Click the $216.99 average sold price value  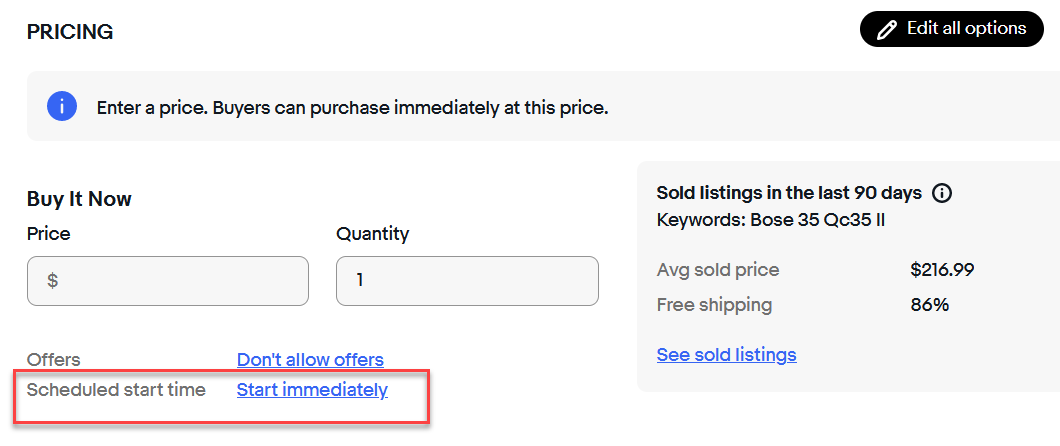pyautogui.click(x=941, y=270)
